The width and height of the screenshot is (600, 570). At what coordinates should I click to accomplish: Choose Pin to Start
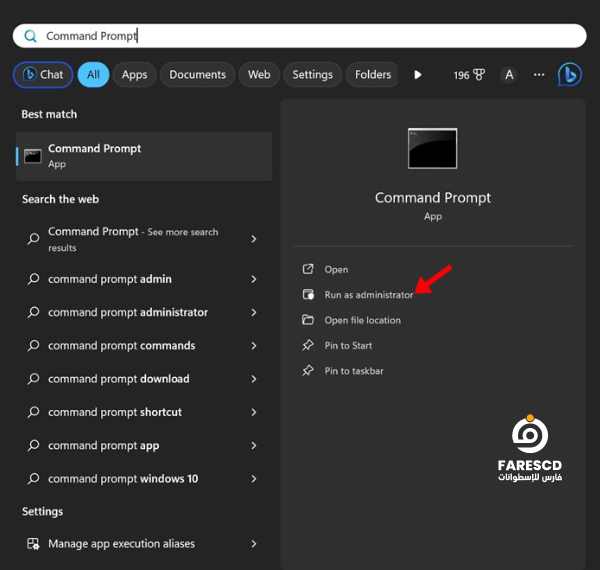pos(348,346)
